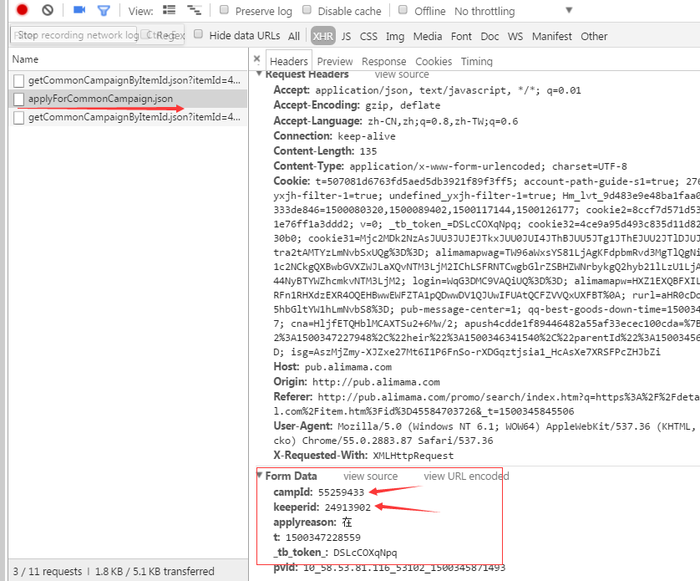Filter requests by CSS
The height and width of the screenshot is (581, 700).
368,37
